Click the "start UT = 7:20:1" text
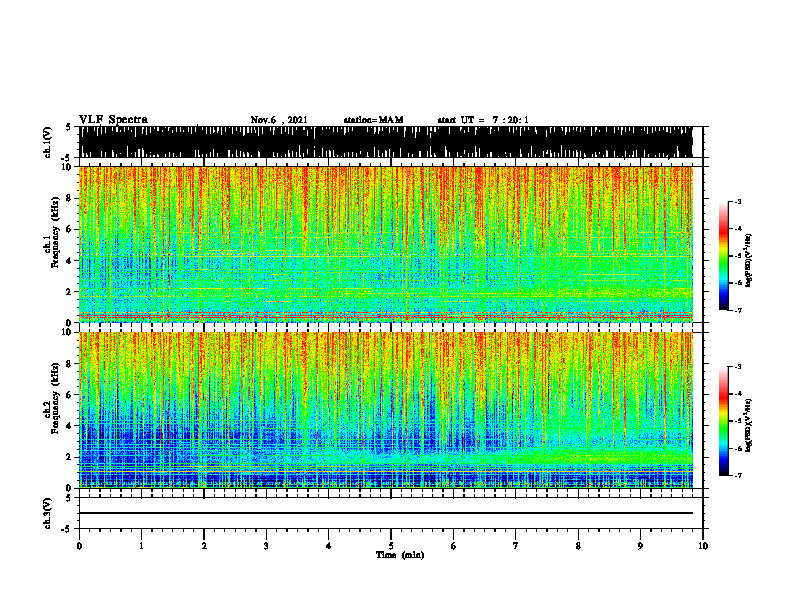 click(483, 120)
